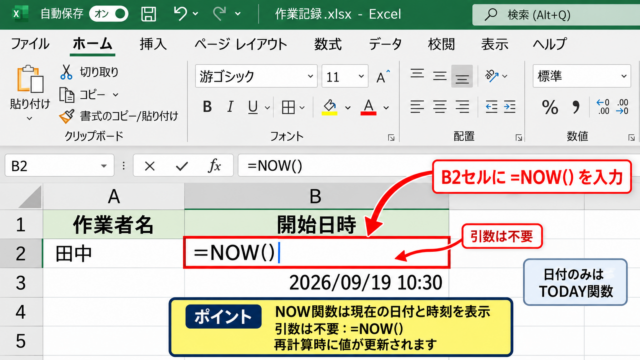This screenshot has width=640, height=360.
Task: Click the search box 検索 (Alt+Q)
Action: pyautogui.click(x=556, y=15)
